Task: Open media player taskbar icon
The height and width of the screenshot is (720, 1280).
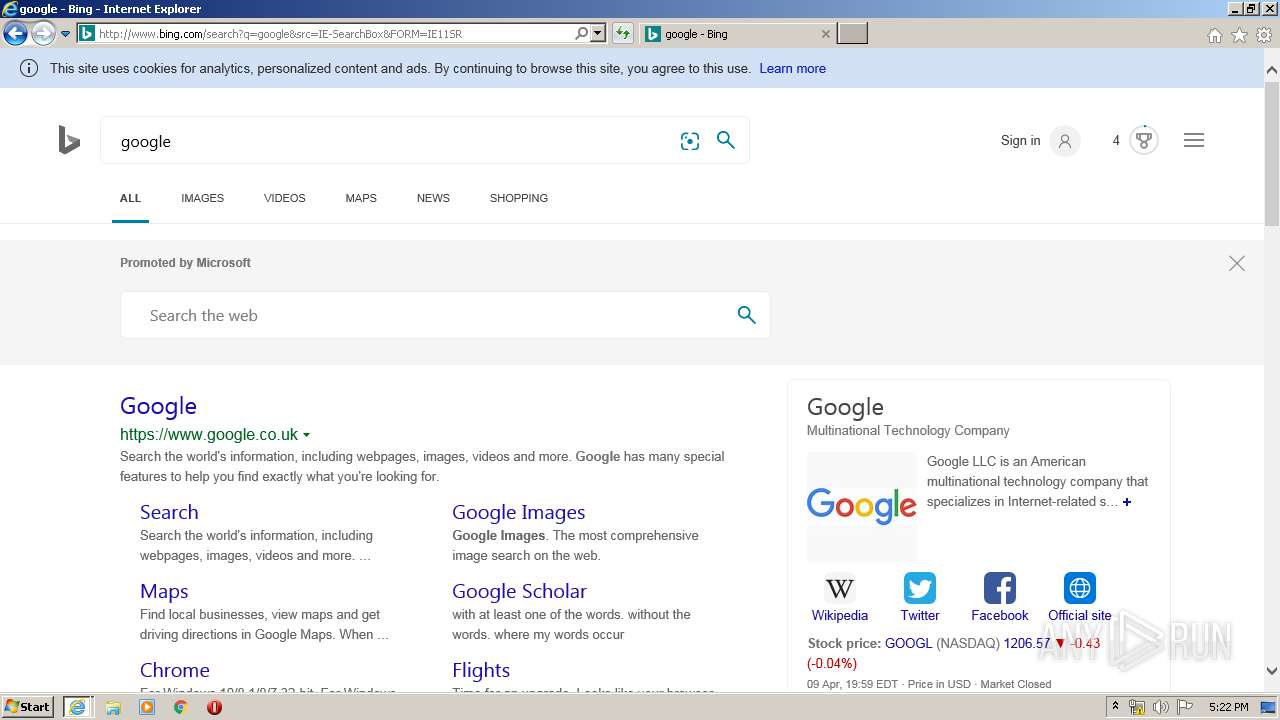Action: (x=147, y=707)
